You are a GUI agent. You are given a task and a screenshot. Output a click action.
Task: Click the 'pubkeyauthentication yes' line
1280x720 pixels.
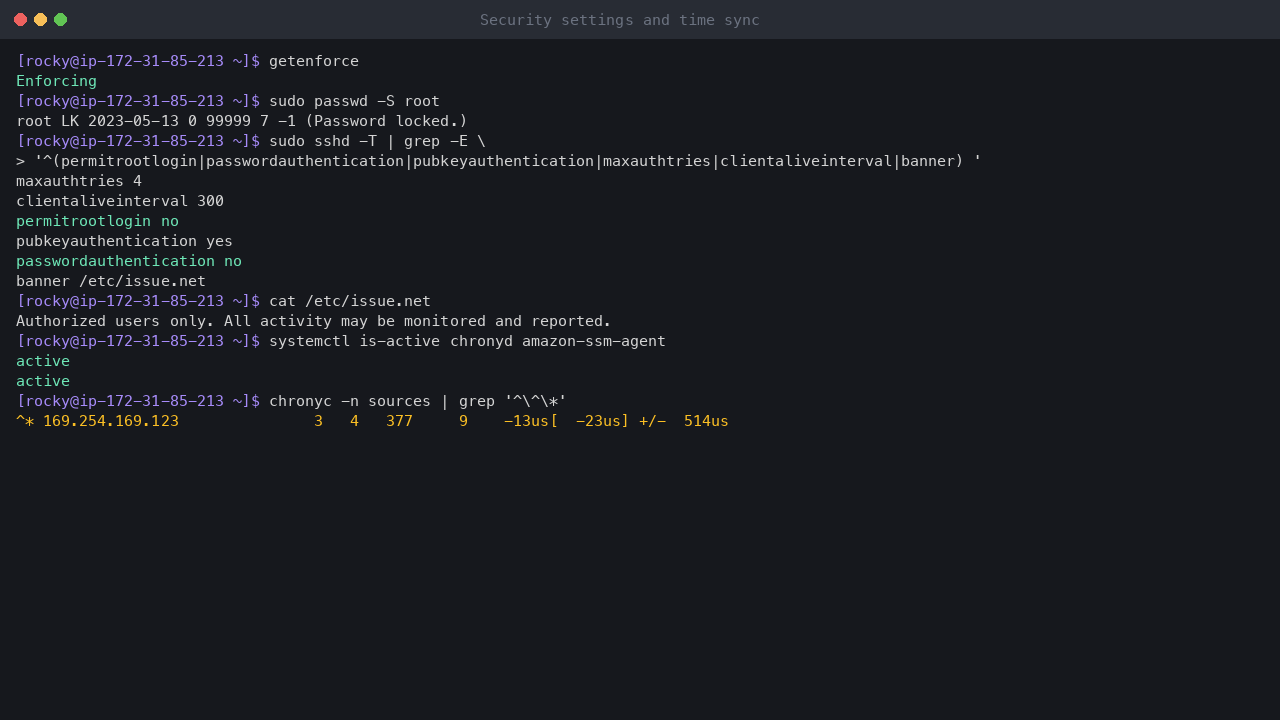click(x=125, y=241)
